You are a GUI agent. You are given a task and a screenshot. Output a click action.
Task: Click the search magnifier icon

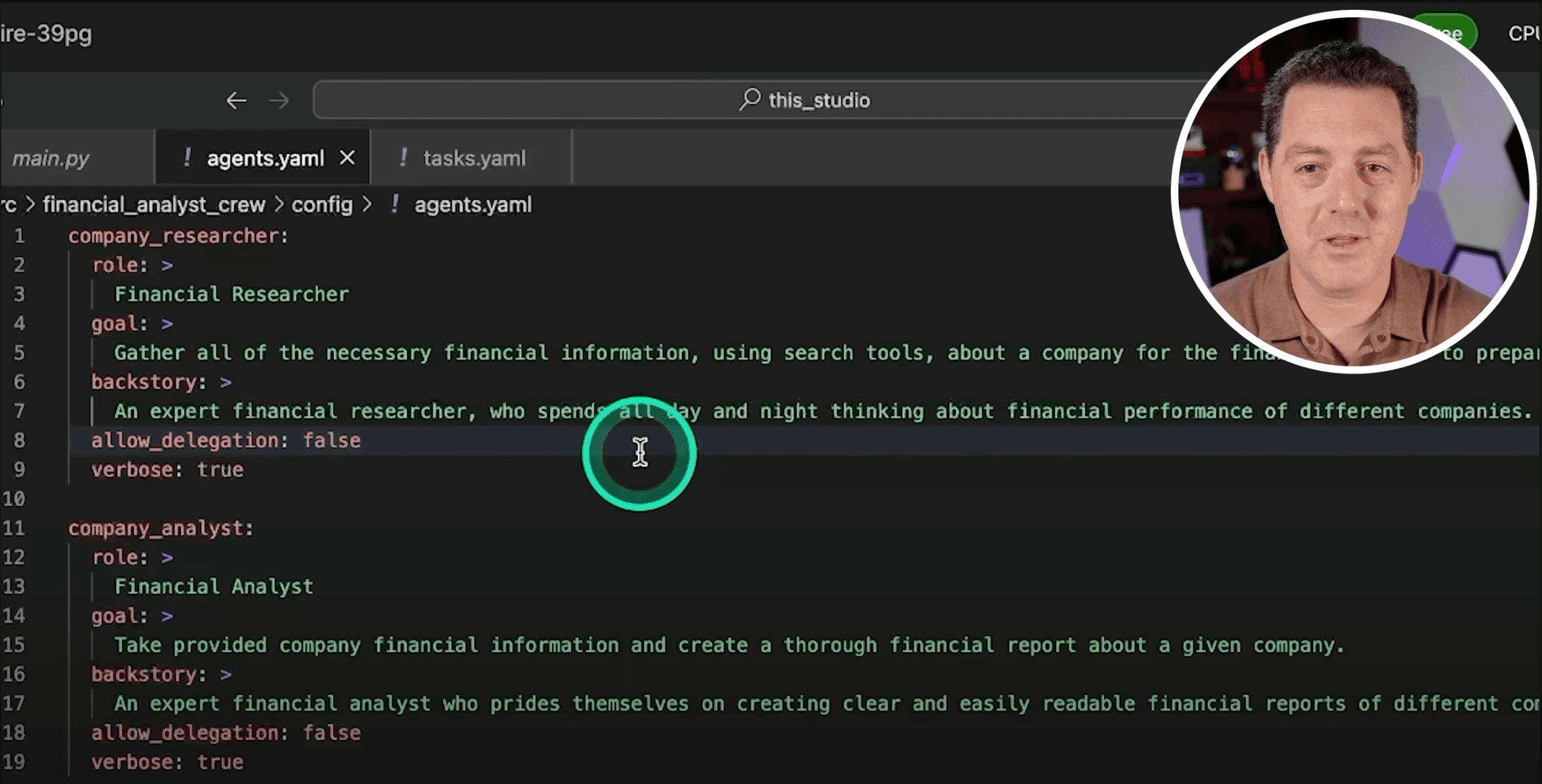(750, 100)
